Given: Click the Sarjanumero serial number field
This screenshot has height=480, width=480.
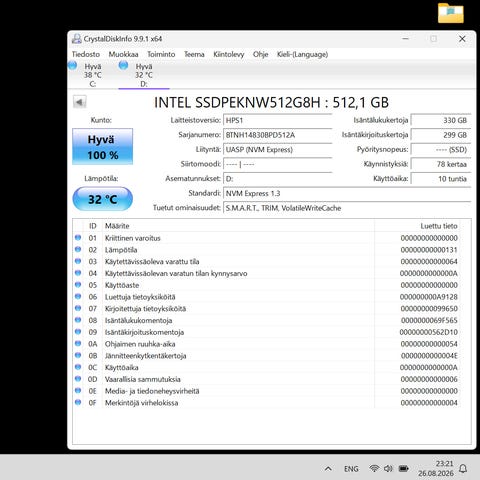Looking at the screenshot, I should tap(278, 135).
